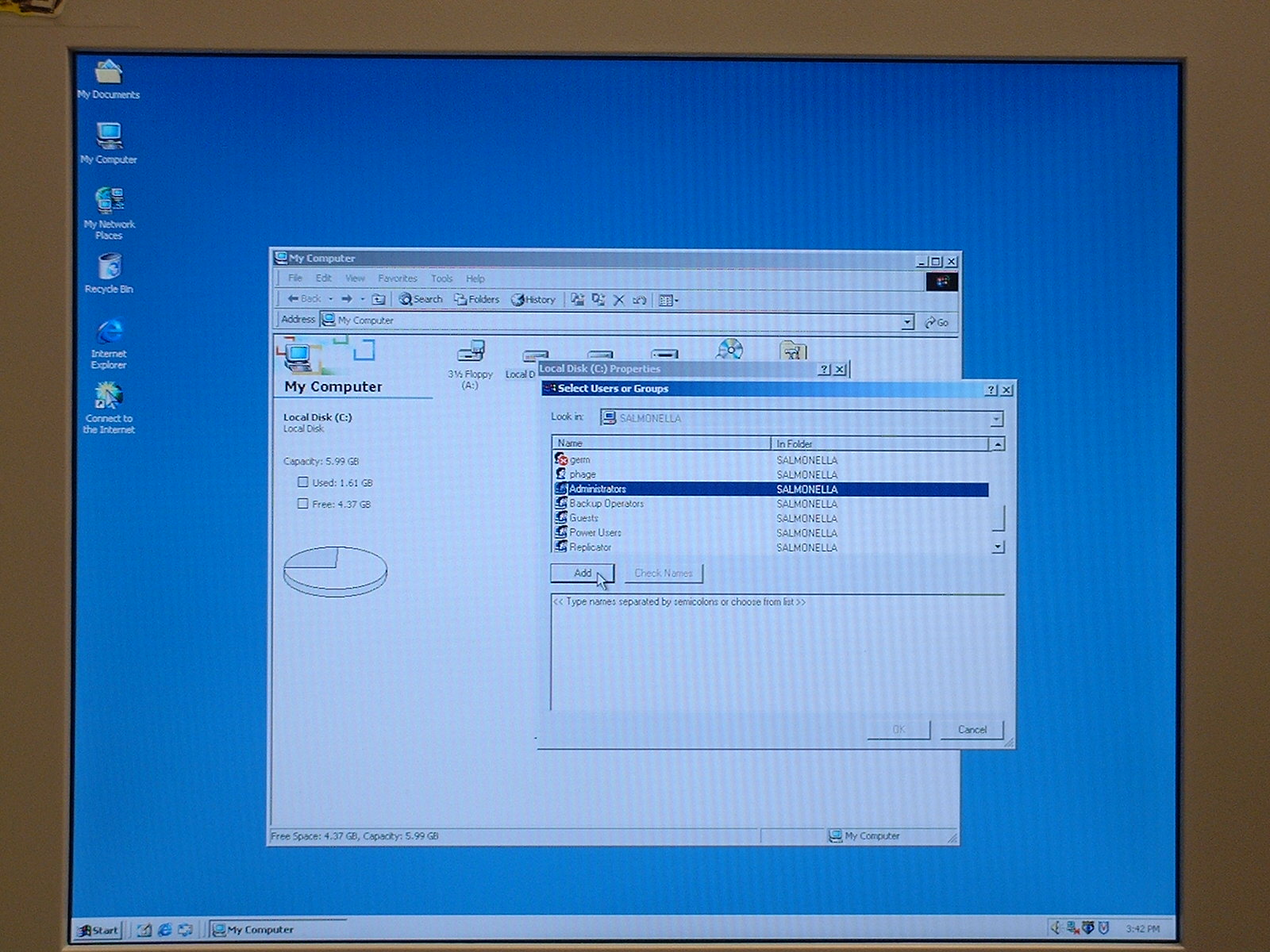Expand the Look in dropdown
This screenshot has height=952, width=1270.
(996, 419)
